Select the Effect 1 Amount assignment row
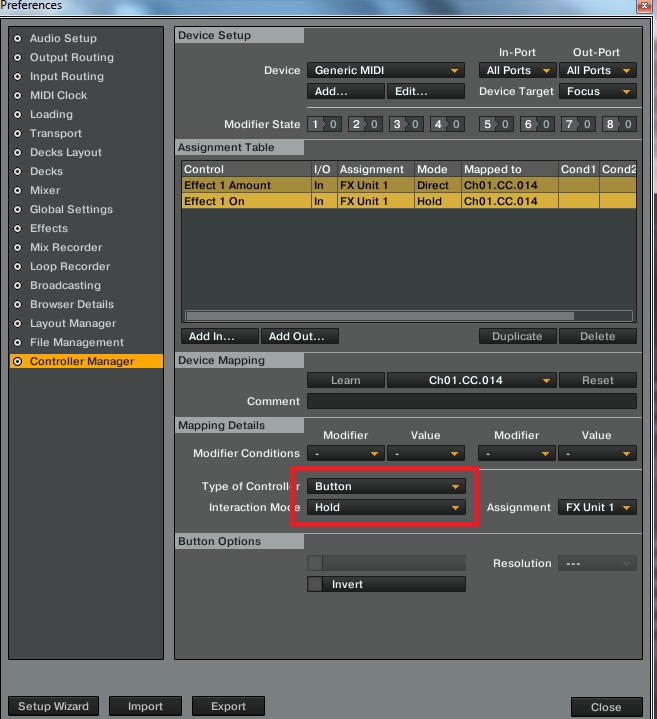Viewport: 657px width, 719px height. (409, 185)
